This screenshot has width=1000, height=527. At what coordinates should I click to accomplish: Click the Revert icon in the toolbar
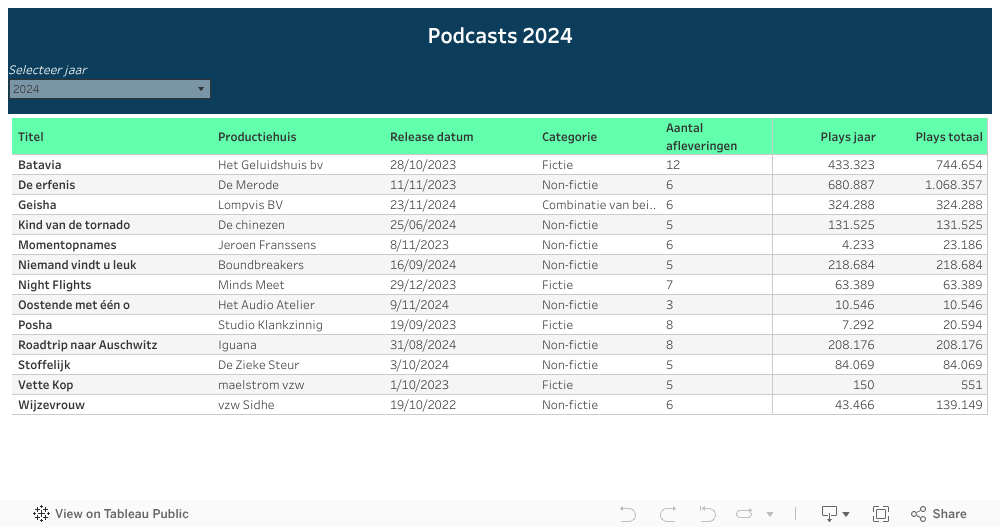coord(708,514)
